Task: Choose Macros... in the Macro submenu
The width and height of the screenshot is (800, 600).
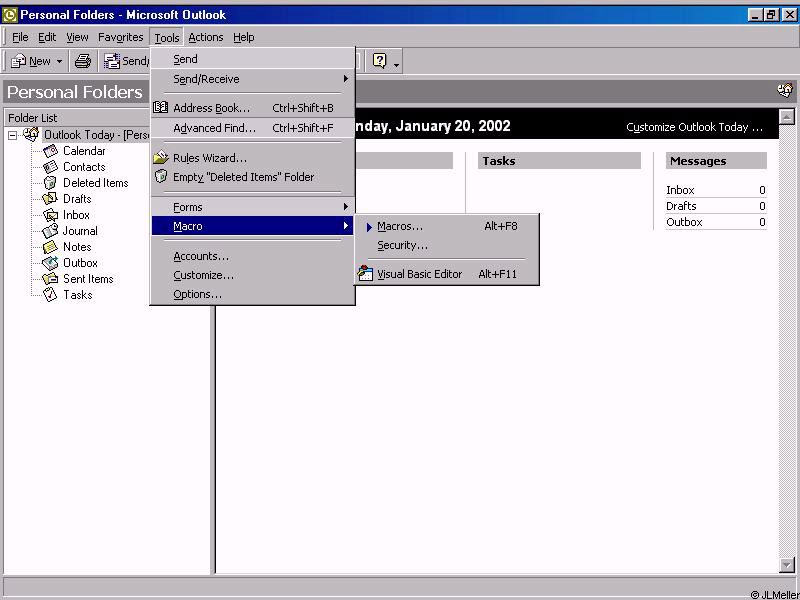Action: coord(447,226)
